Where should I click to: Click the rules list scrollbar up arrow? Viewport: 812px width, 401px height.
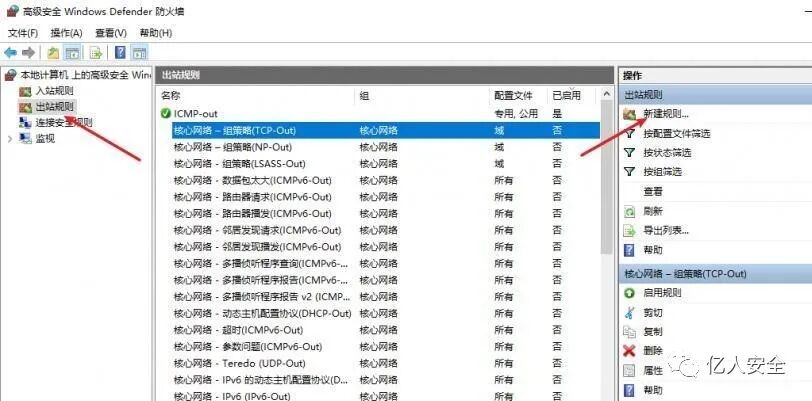(606, 95)
